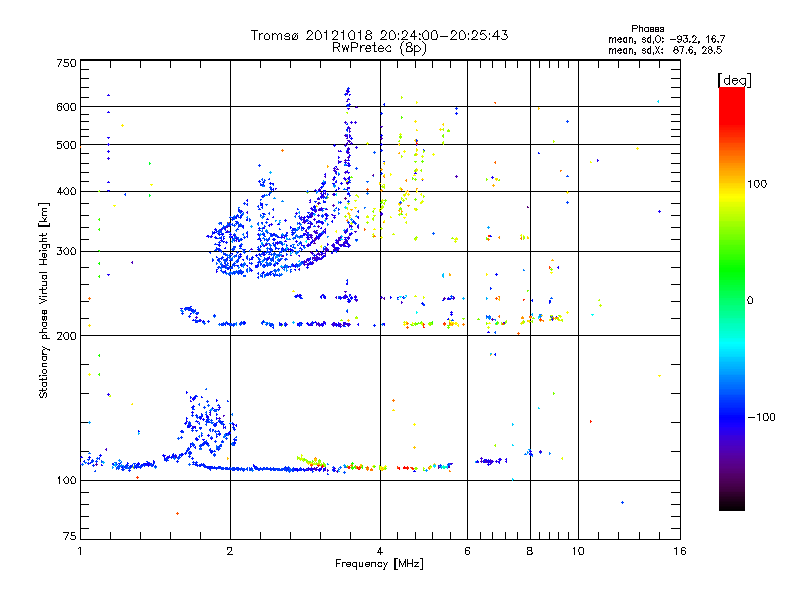The image size is (800, 600).
Task: Click the colorbar tick label '-100'
Action: pos(761,417)
